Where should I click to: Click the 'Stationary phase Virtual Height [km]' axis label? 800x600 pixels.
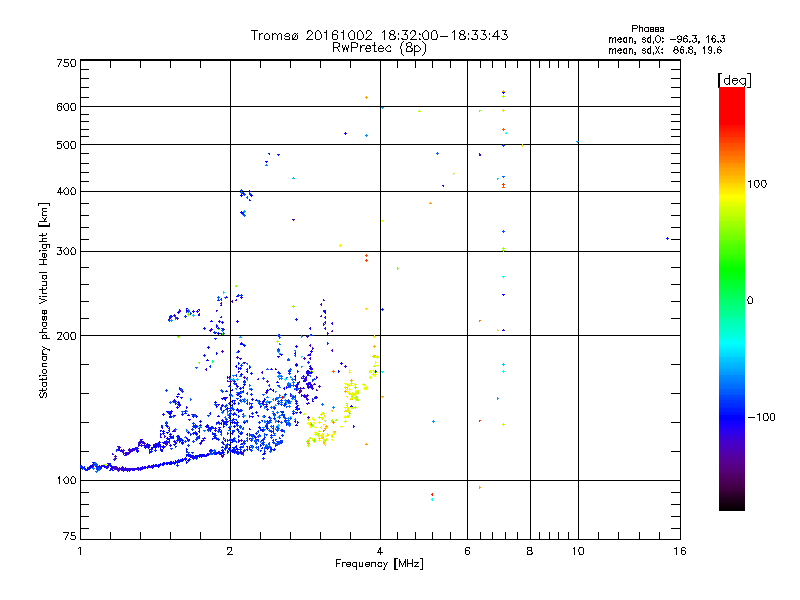coord(43,301)
